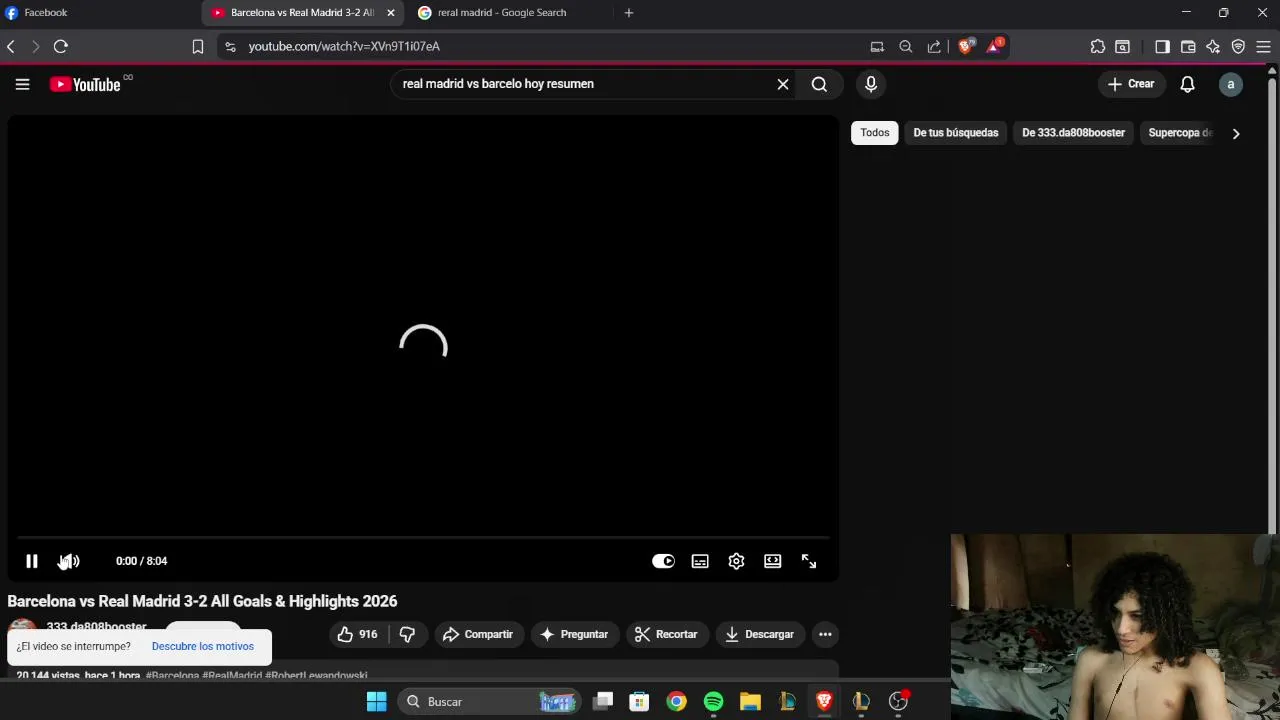This screenshot has height=720, width=1280.
Task: Seek on the video progress bar
Action: [422, 538]
